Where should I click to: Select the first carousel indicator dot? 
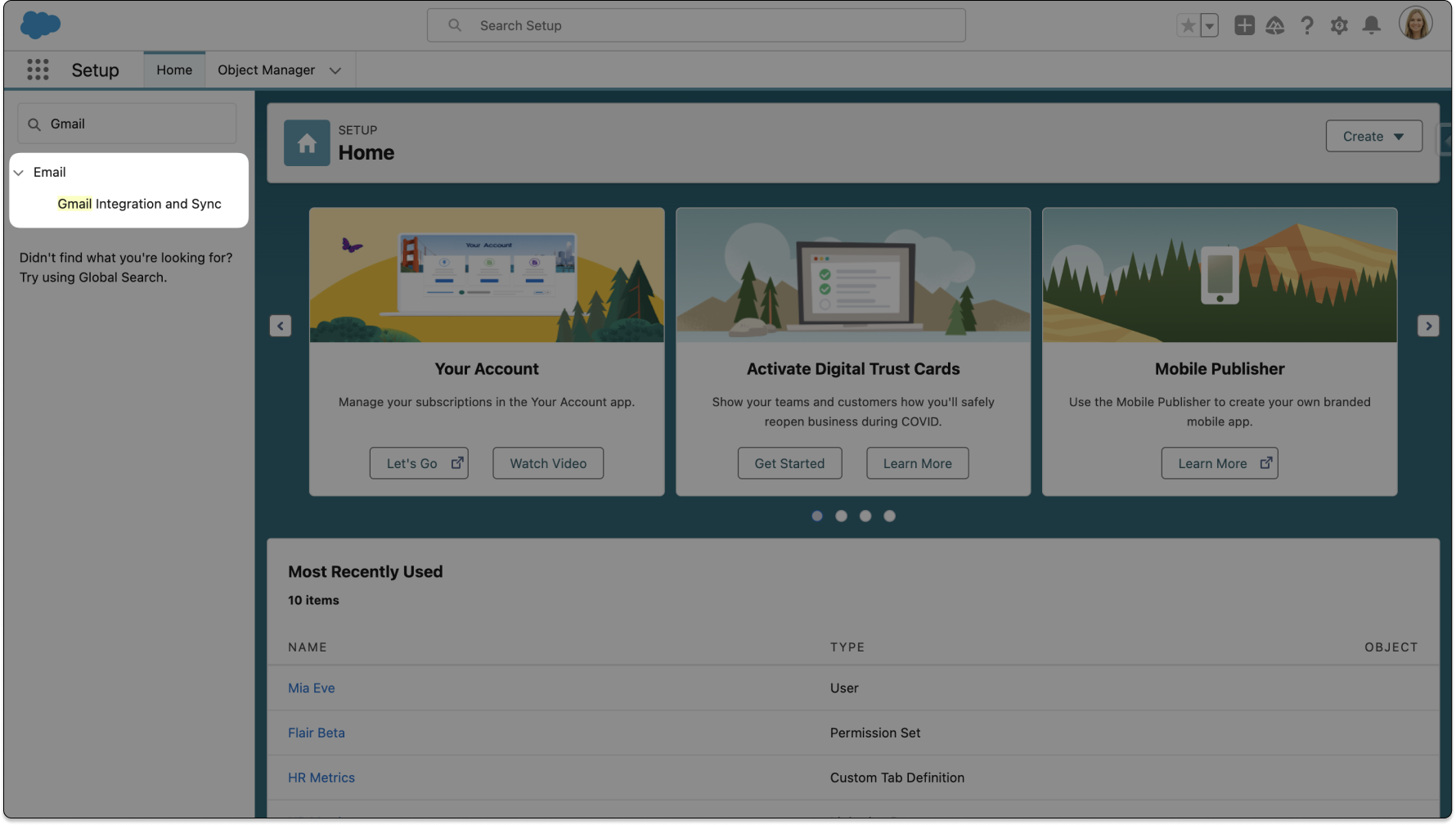(x=817, y=516)
